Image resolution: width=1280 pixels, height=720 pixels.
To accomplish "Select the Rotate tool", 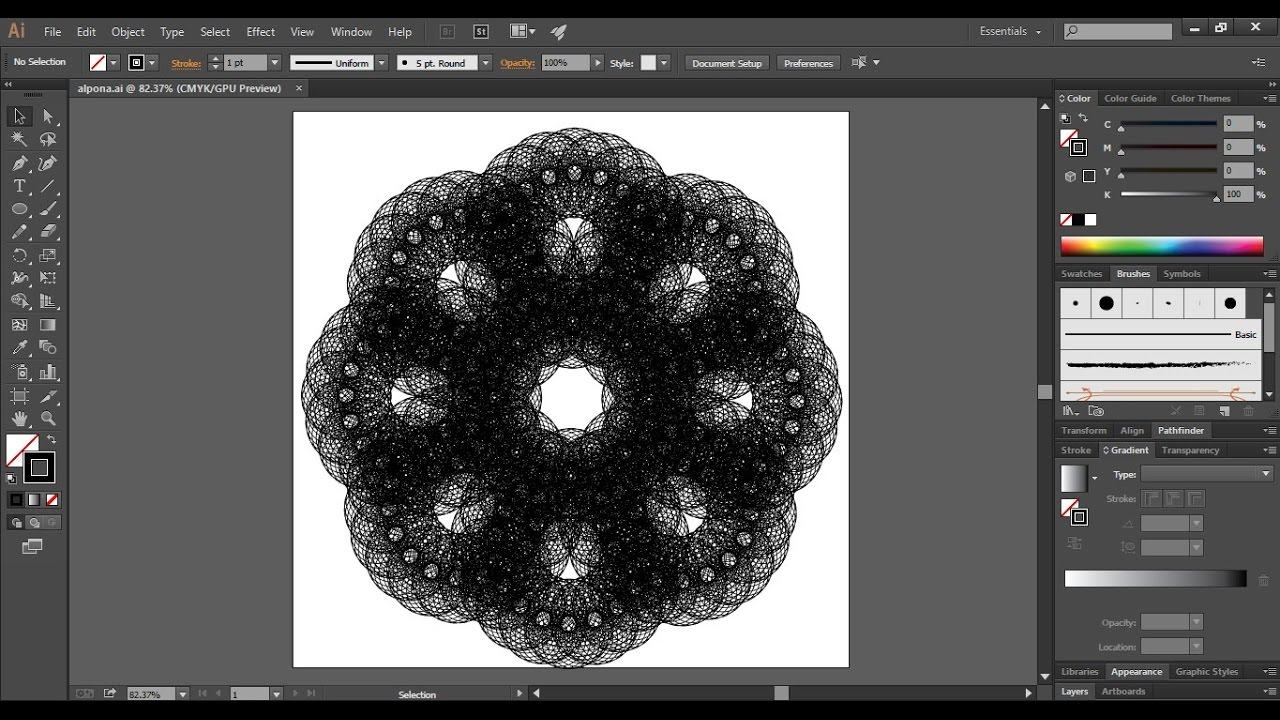I will coord(19,255).
